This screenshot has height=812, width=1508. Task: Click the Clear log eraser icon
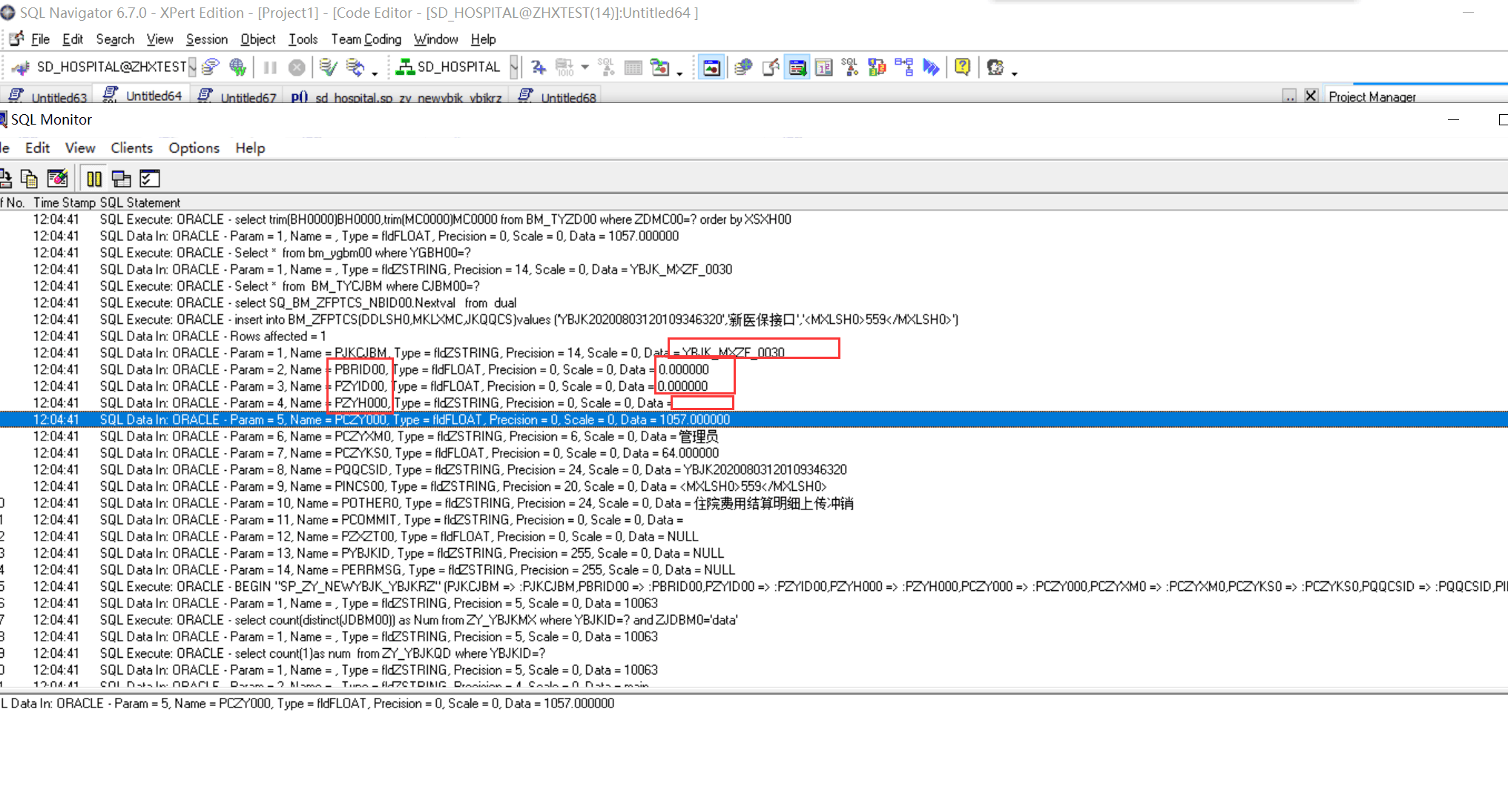(x=57, y=179)
